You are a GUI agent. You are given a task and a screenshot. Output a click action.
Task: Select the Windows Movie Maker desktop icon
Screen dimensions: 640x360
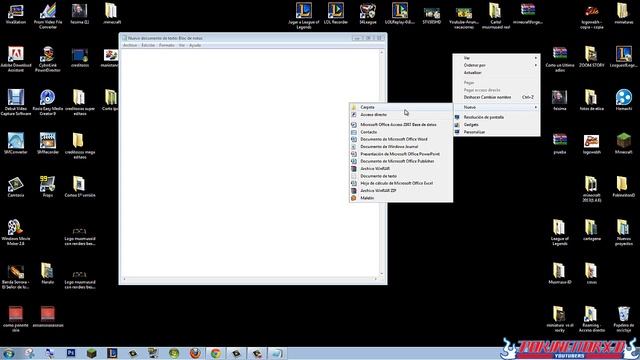click(x=16, y=232)
